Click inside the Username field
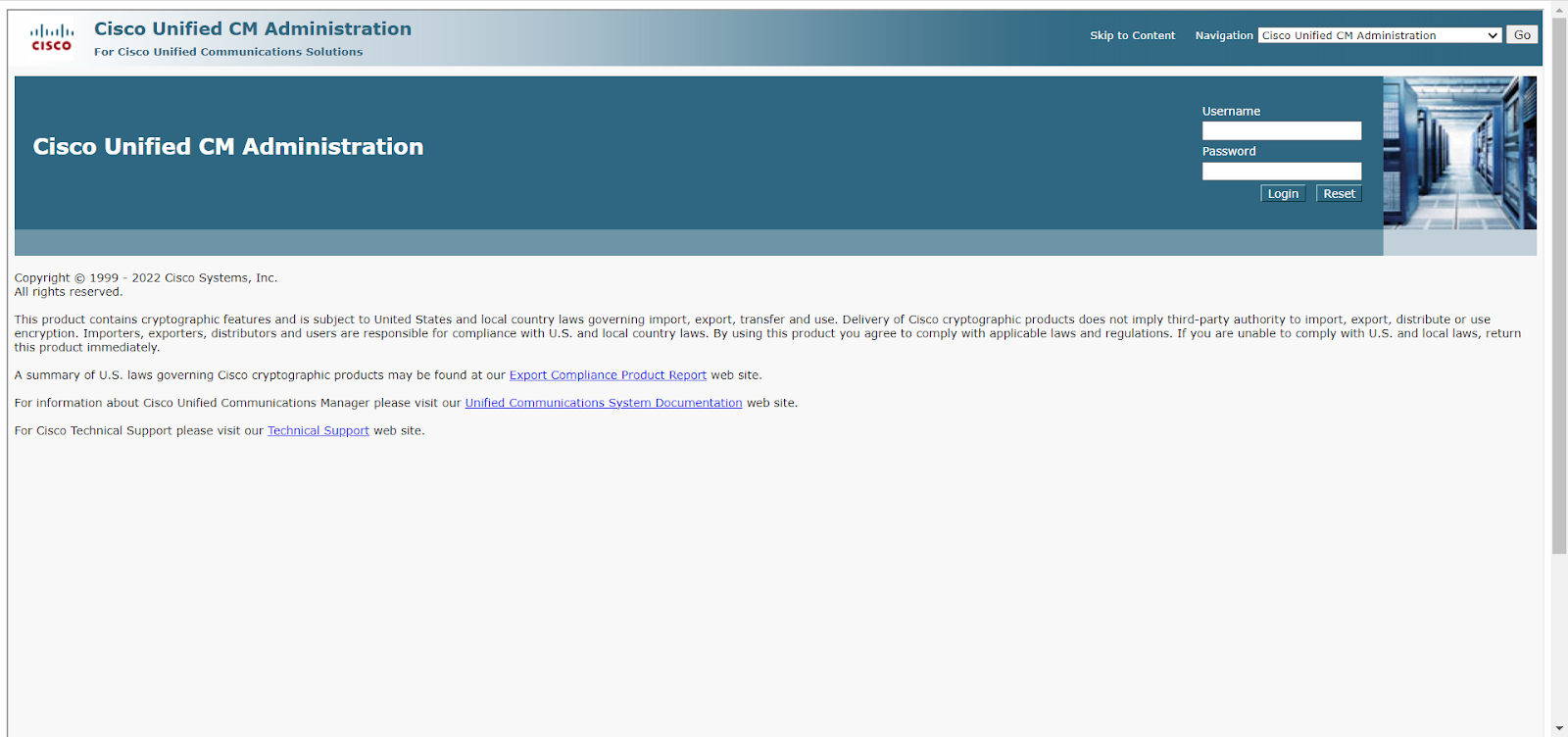 click(x=1281, y=130)
